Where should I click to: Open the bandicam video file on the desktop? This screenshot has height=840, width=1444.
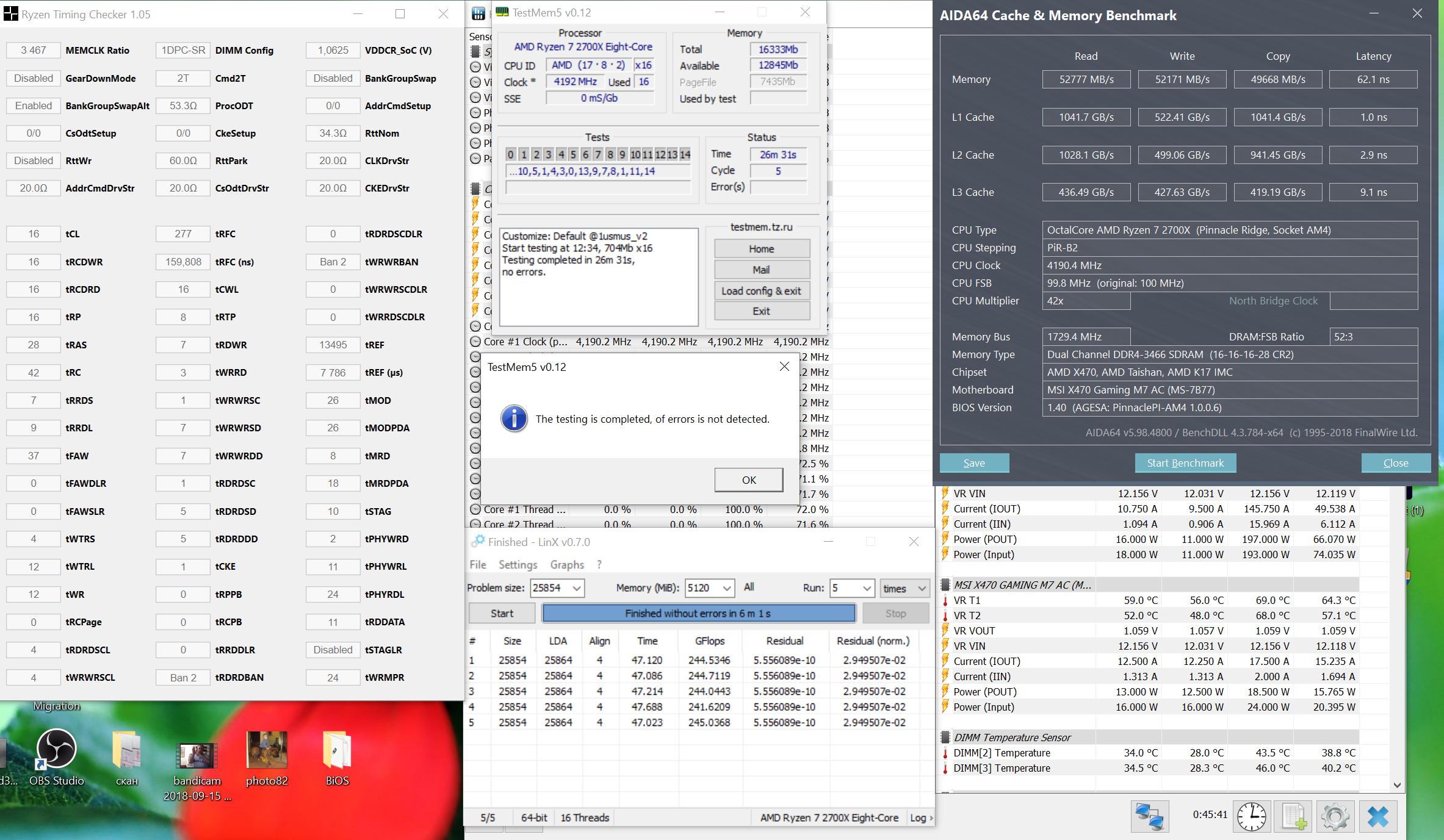coord(197,756)
